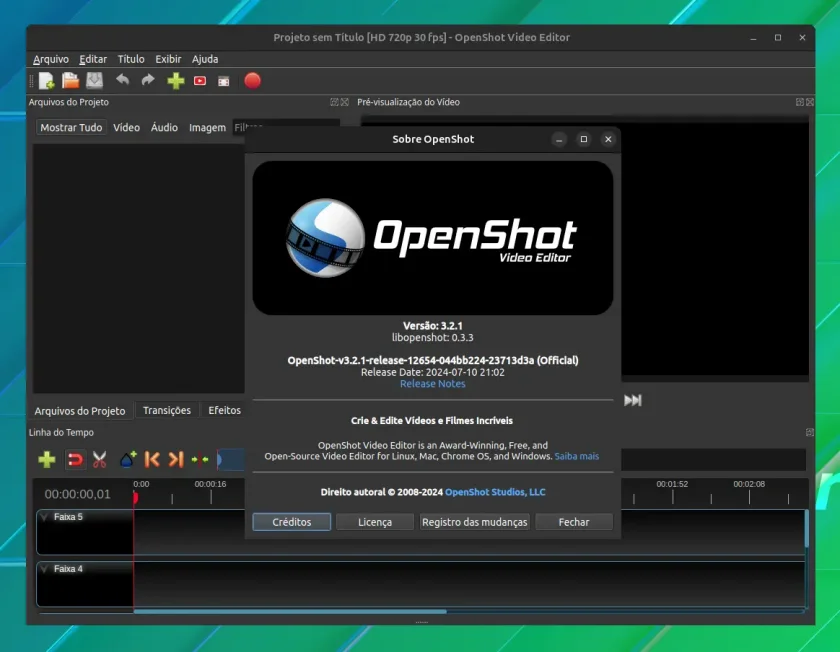Toggle the snapping magnet tool
Image resolution: width=840 pixels, height=652 pixels.
75,459
